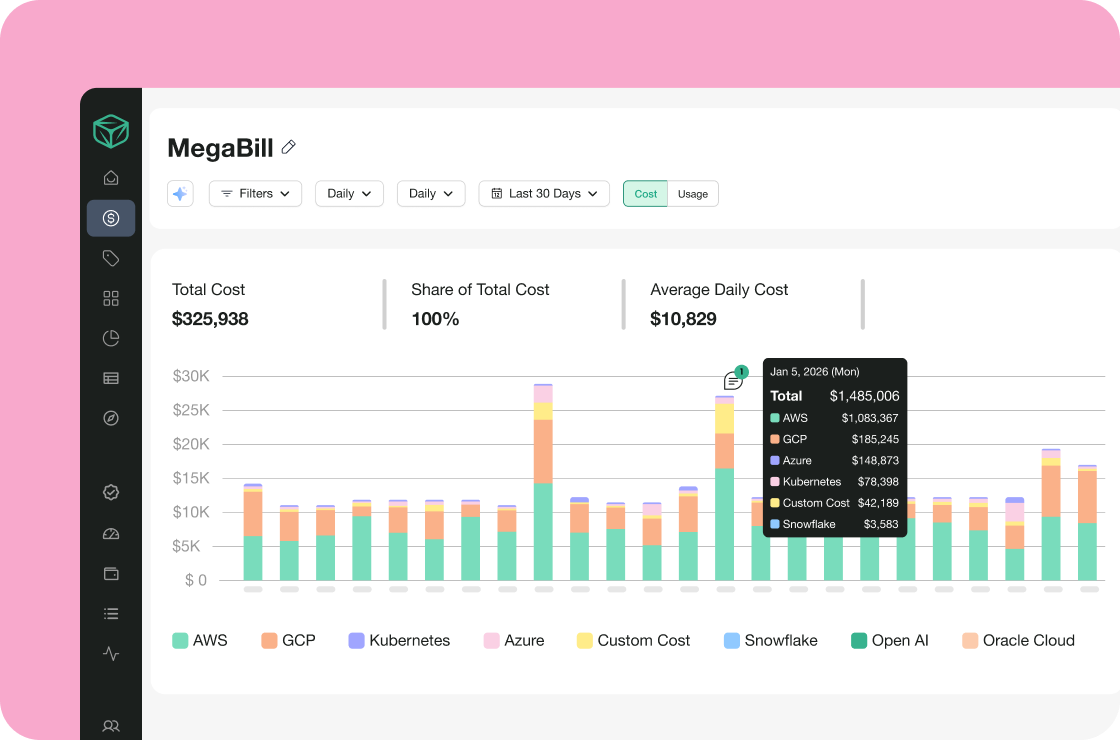The image size is (1120, 740).
Task: Click the Snowflake legend label
Action: pos(780,640)
